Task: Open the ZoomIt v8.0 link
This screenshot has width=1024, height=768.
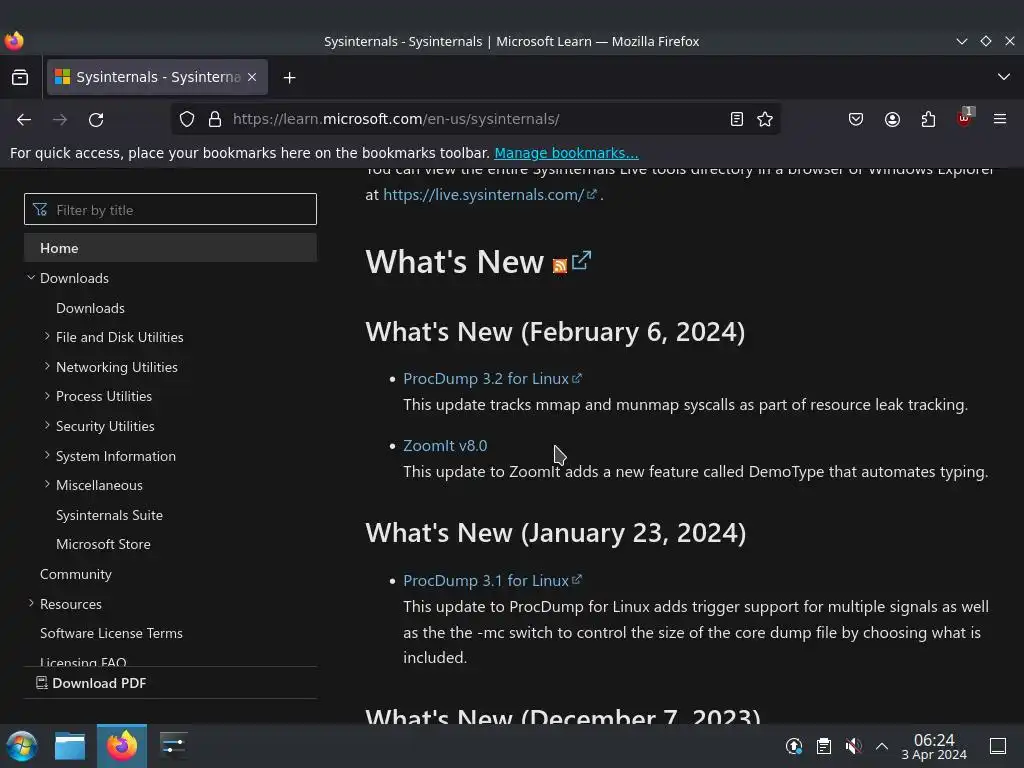Action: pos(445,445)
